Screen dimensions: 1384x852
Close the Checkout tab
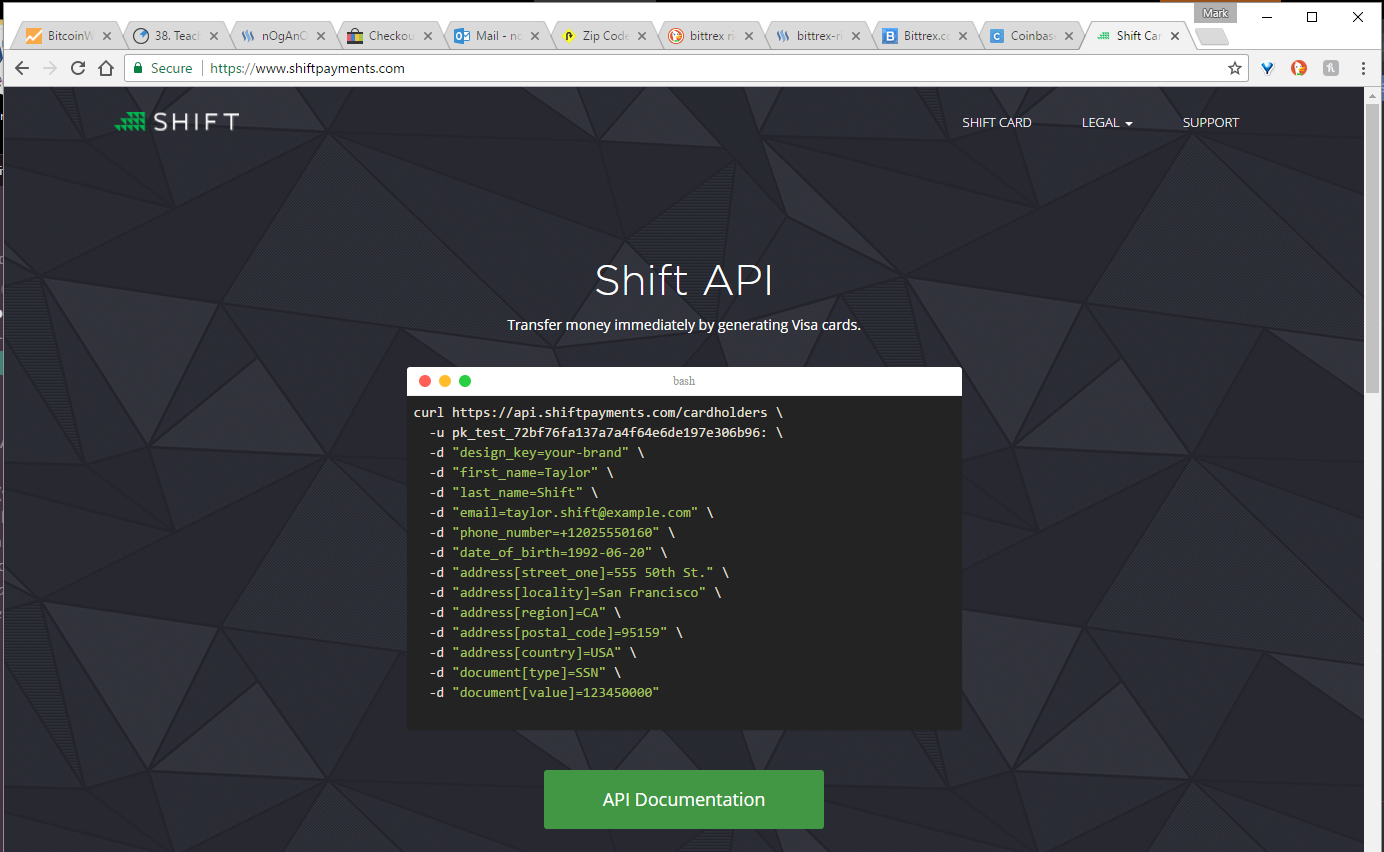pyautogui.click(x=428, y=36)
